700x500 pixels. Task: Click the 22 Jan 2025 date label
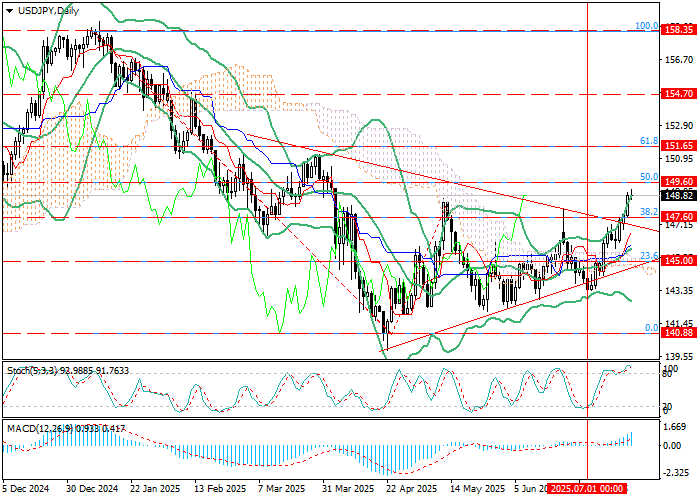(x=155, y=489)
